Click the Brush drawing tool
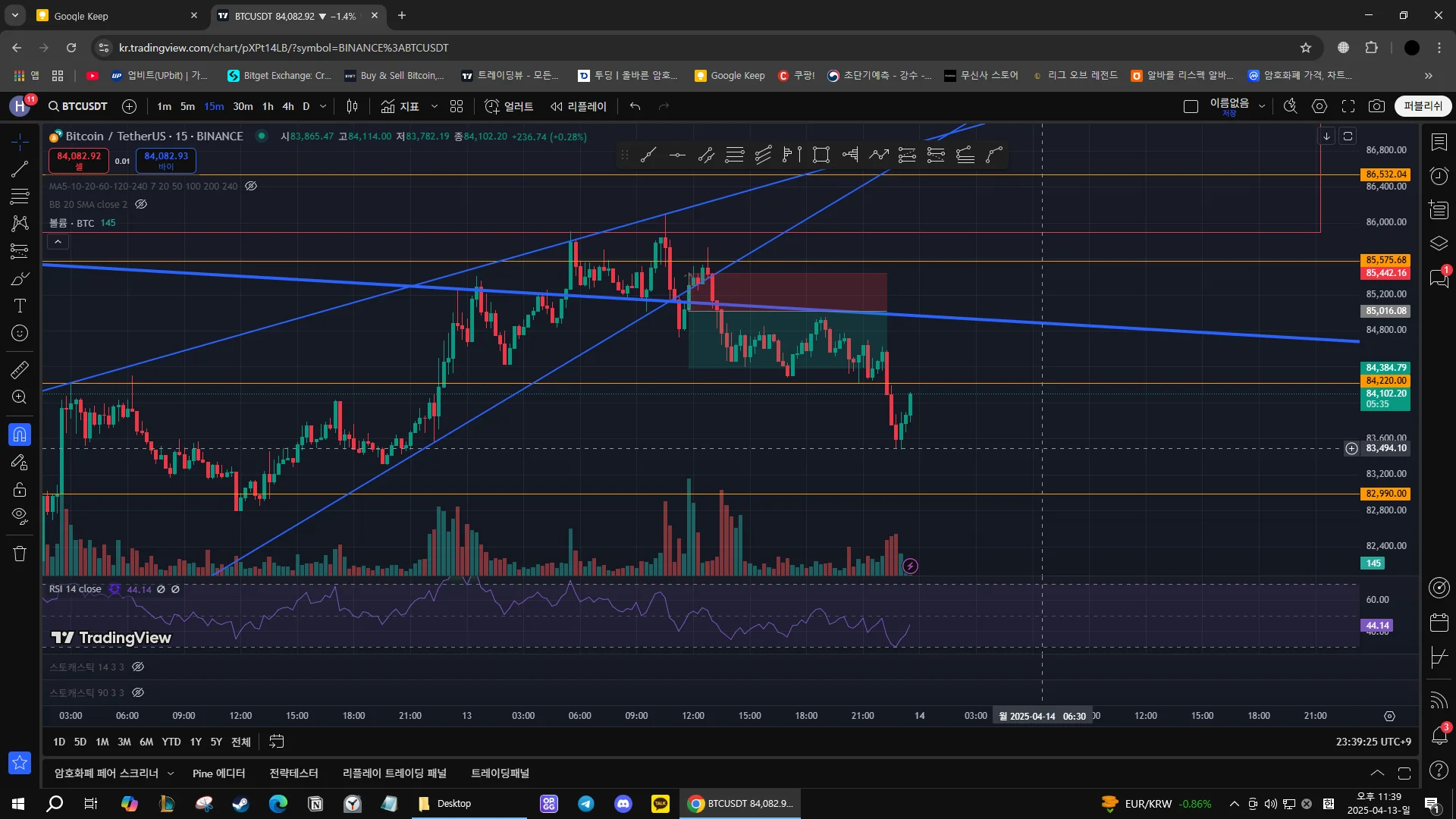This screenshot has width=1456, height=819. 20,279
